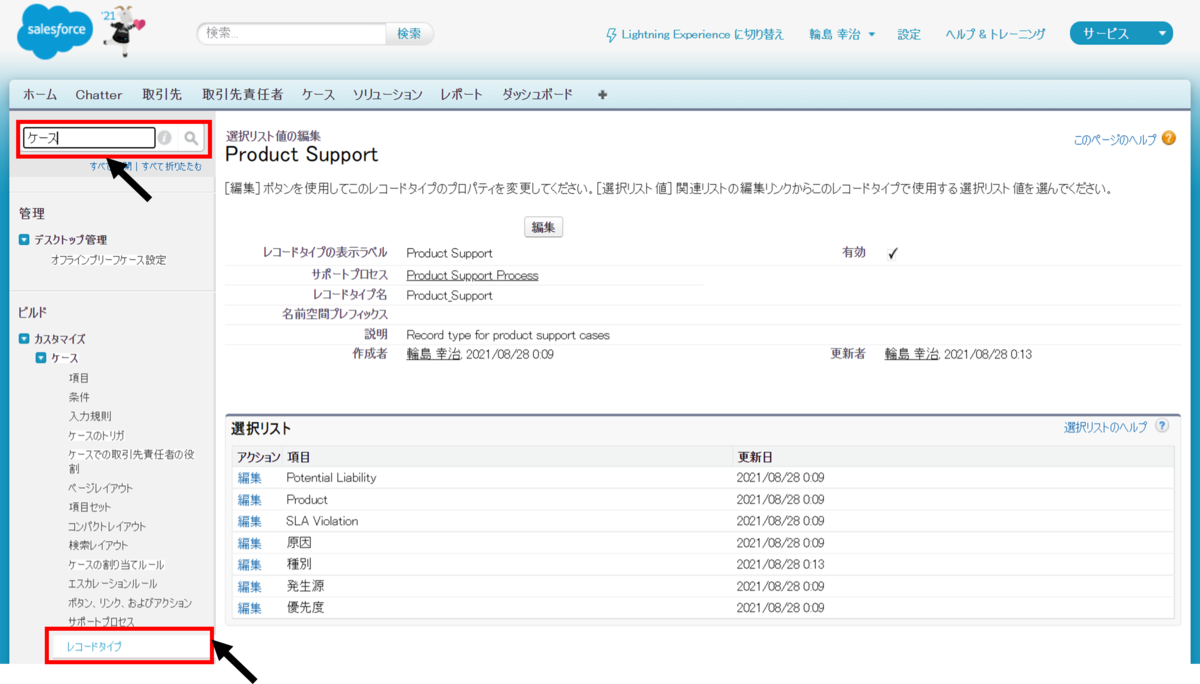This screenshot has height=684, width=1200.
Task: Open ケースのトリガ in sidebar
Action: (96, 435)
